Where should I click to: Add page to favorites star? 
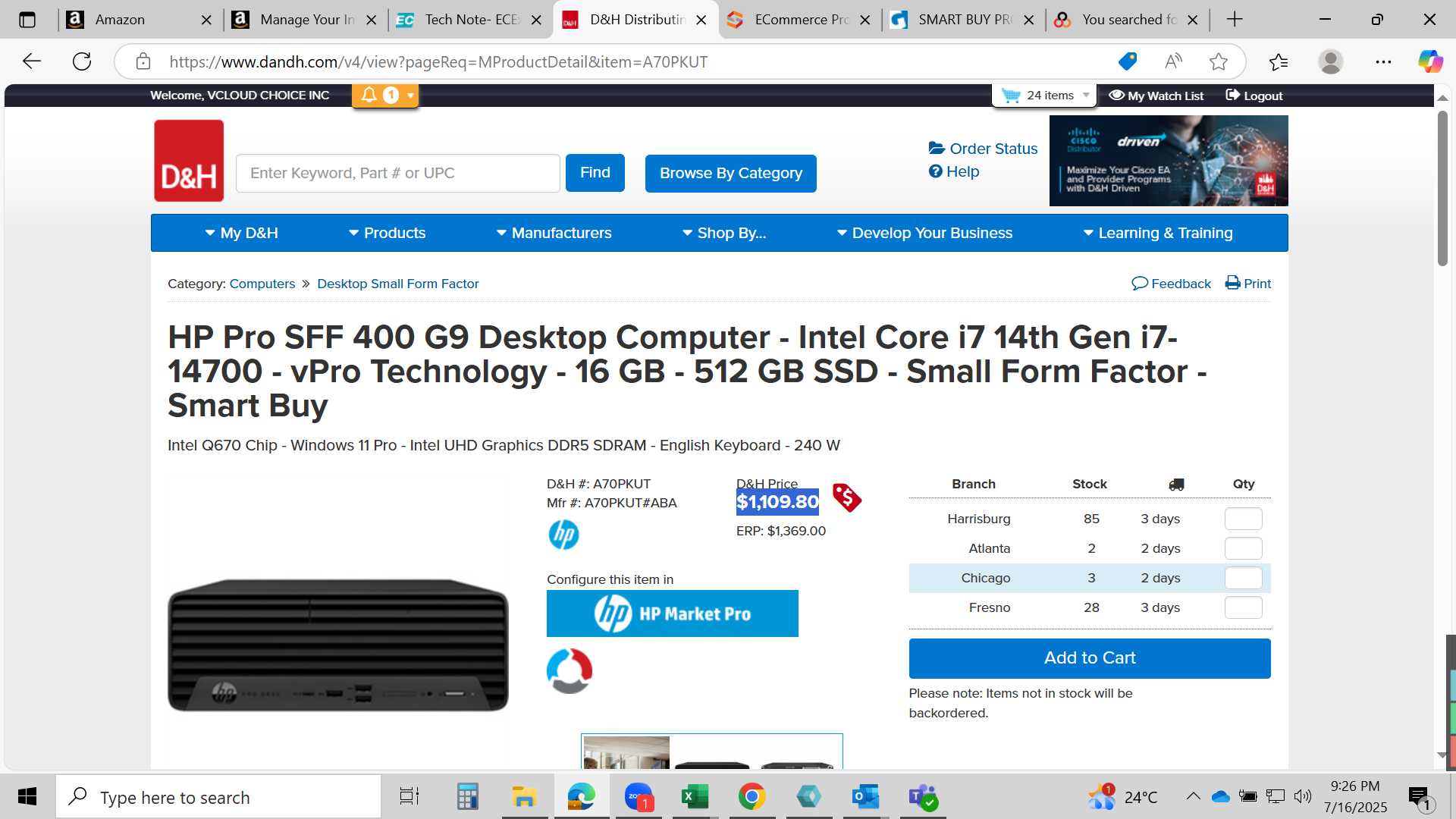1219,61
